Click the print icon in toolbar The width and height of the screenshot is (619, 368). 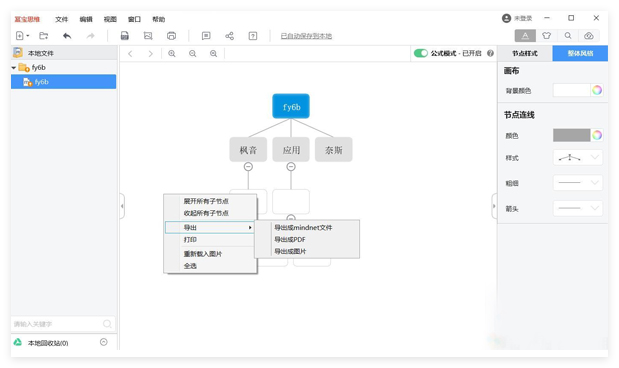(x=171, y=36)
